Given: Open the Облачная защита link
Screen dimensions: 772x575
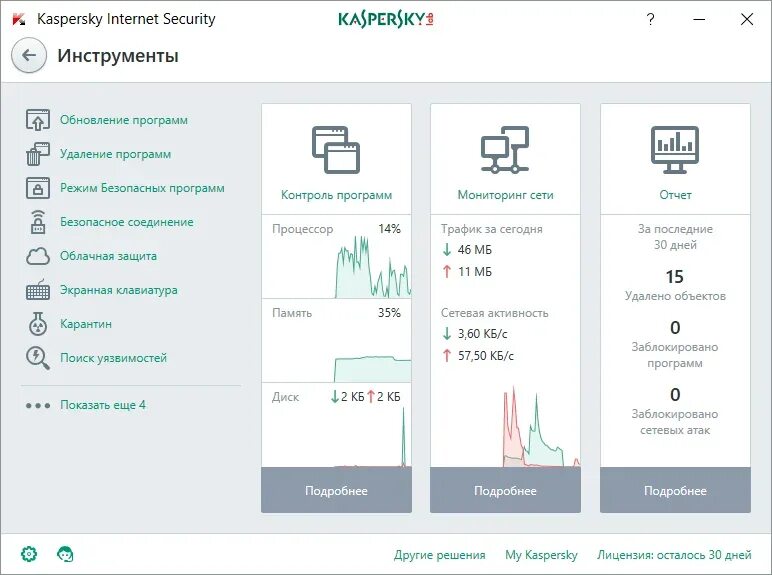Looking at the screenshot, I should tap(108, 256).
